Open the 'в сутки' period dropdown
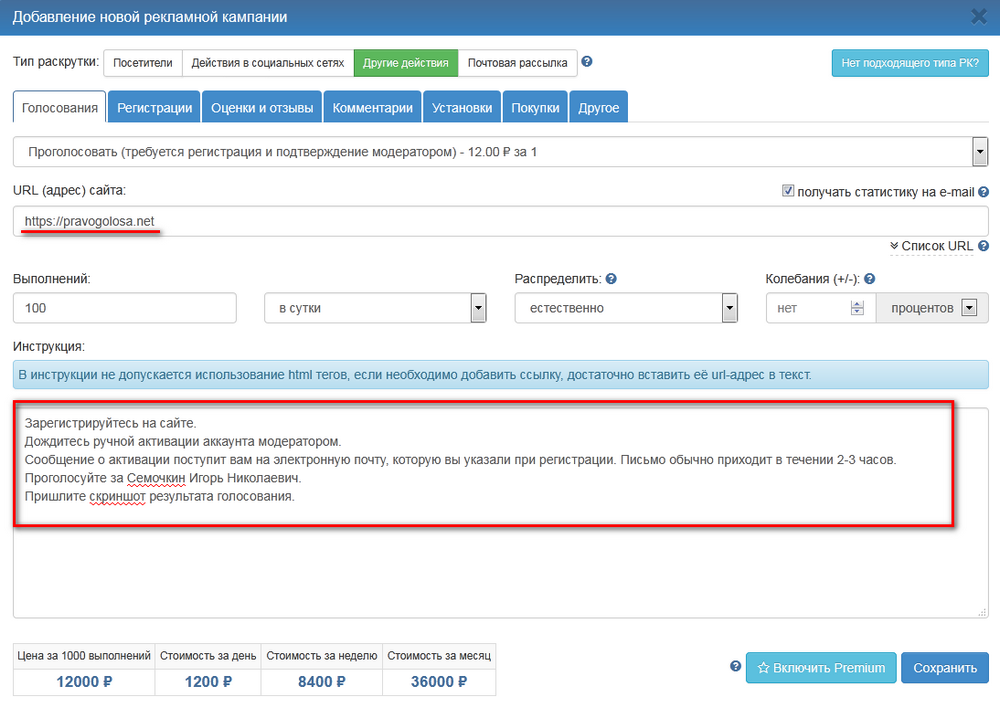The height and width of the screenshot is (708, 1000). point(478,308)
